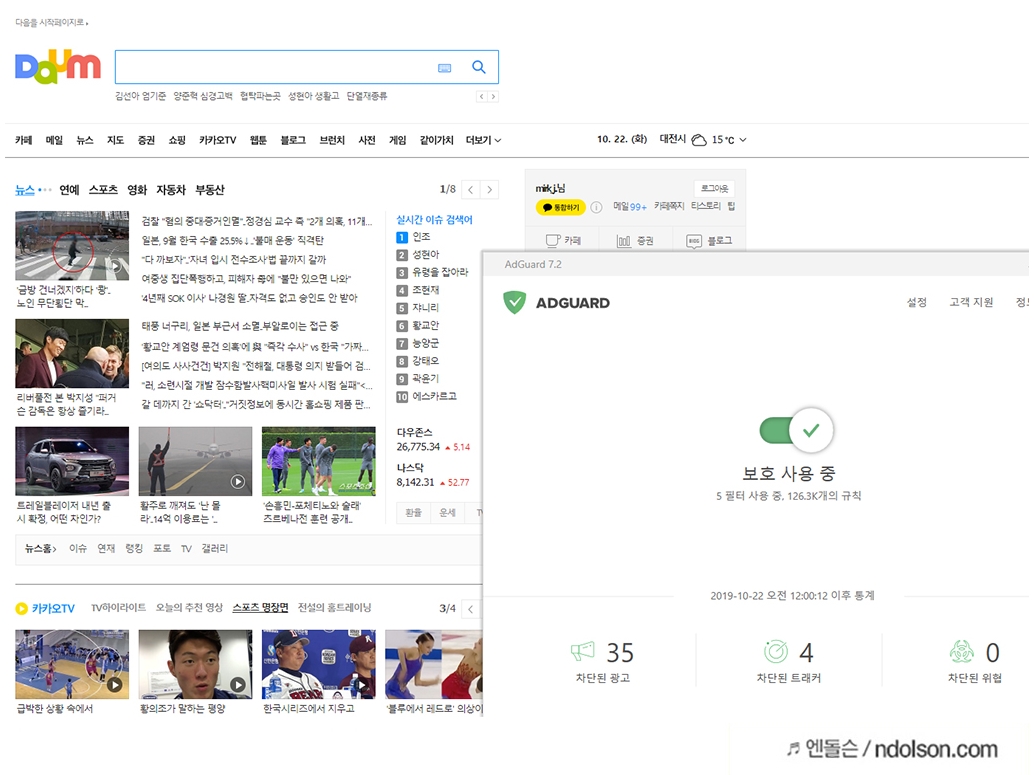Screen dimensions: 1034x775
Task: Select the 전설의 홈트레이닝 tab
Action: coord(334,607)
